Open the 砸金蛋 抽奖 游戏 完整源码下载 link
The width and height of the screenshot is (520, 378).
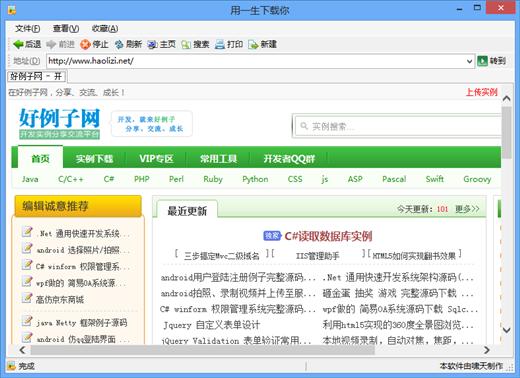tap(398, 293)
